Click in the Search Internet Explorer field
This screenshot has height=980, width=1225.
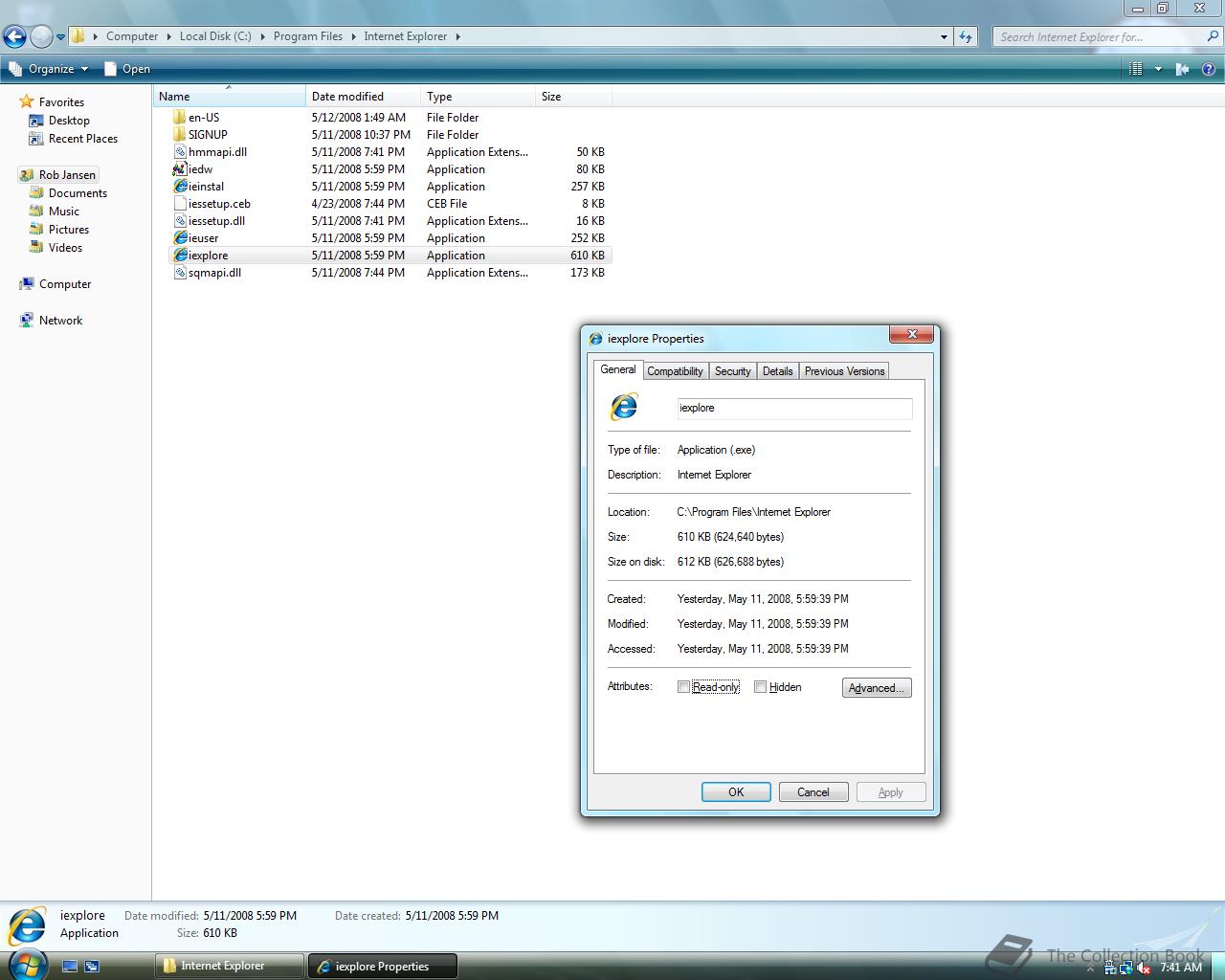click(1099, 36)
